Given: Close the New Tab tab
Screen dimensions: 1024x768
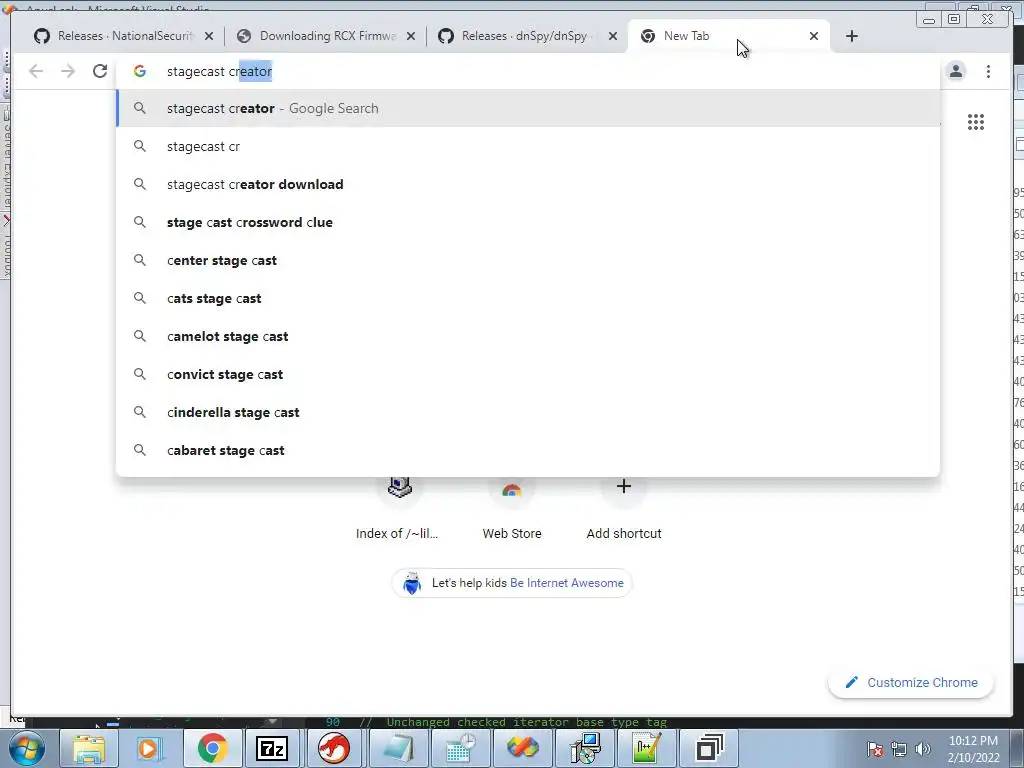Looking at the screenshot, I should point(814,36).
